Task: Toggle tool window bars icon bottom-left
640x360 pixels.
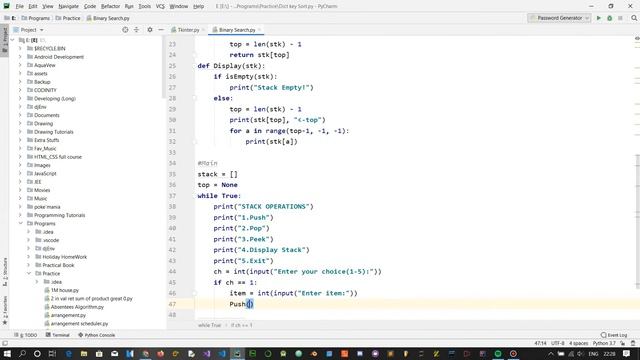Action: (x=4, y=343)
